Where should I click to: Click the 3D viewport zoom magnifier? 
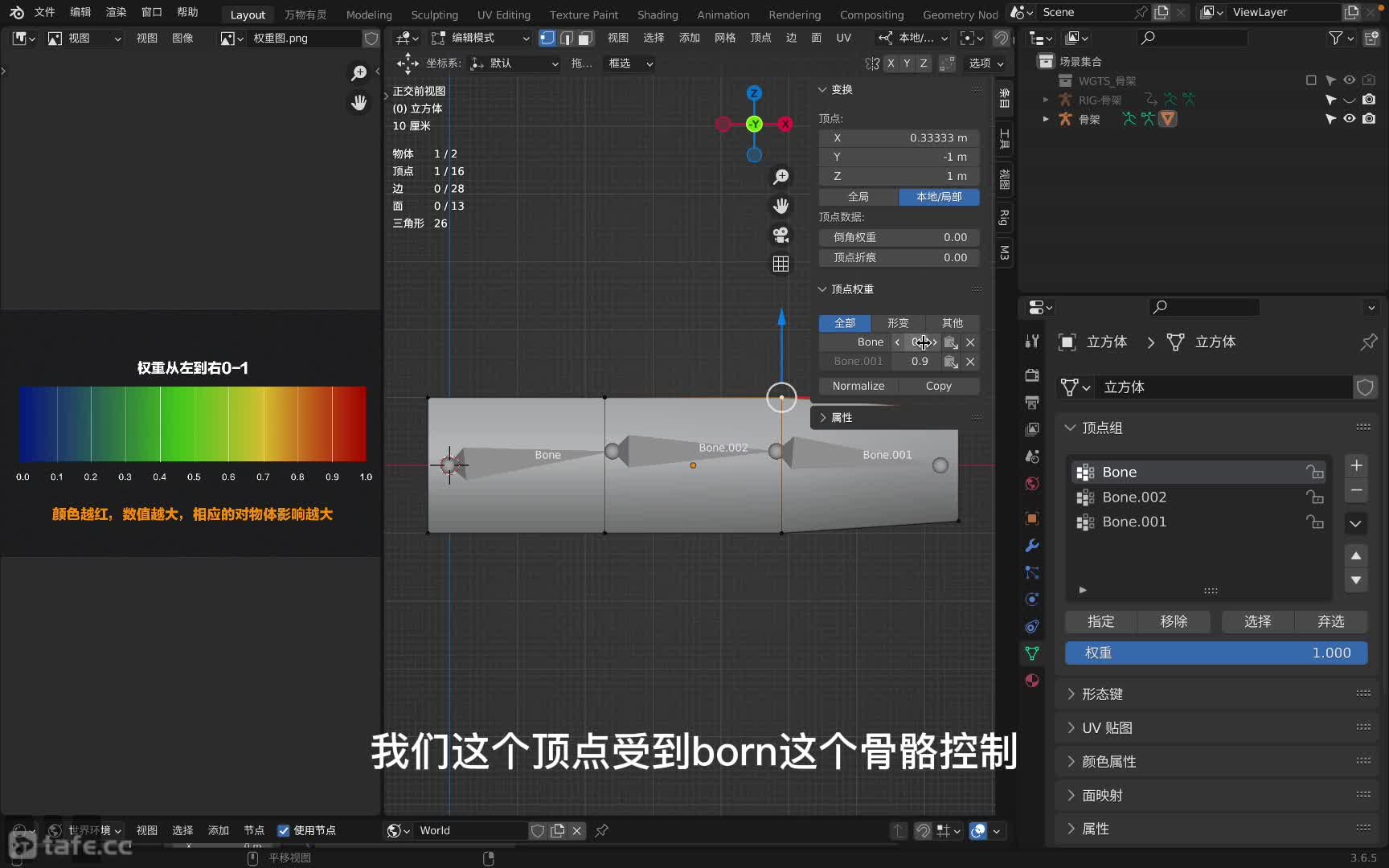coord(781,176)
